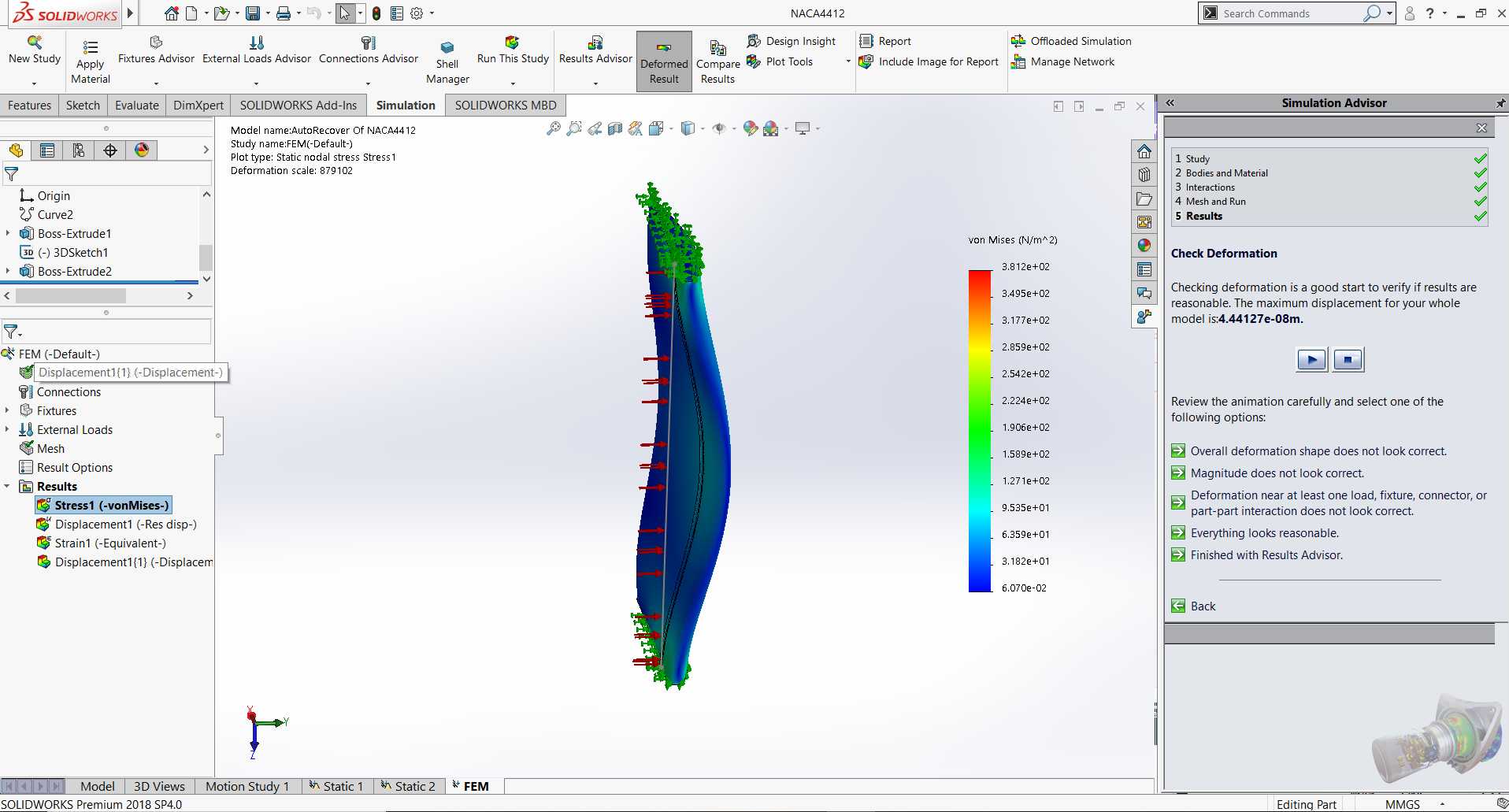This screenshot has width=1509, height=812.
Task: Open New Study dropdown arrow
Action: (x=34, y=83)
